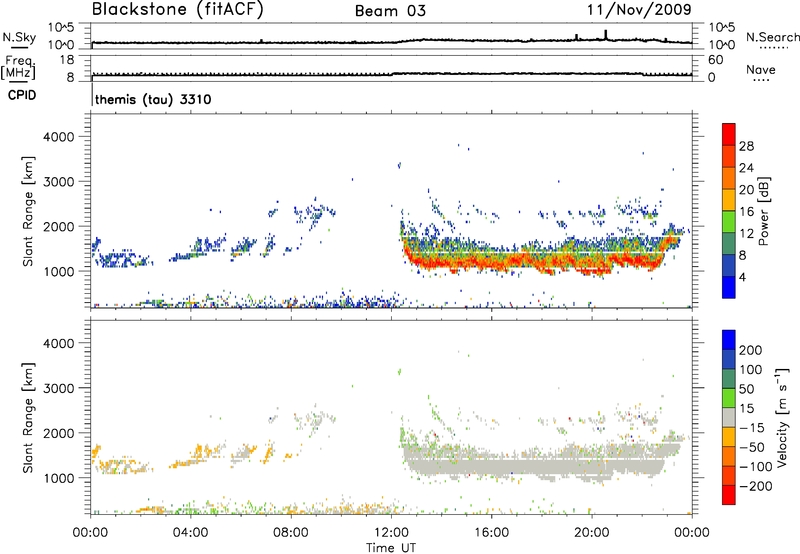Click the '08:00' time axis tick label
The image size is (800, 554).
coord(291,533)
